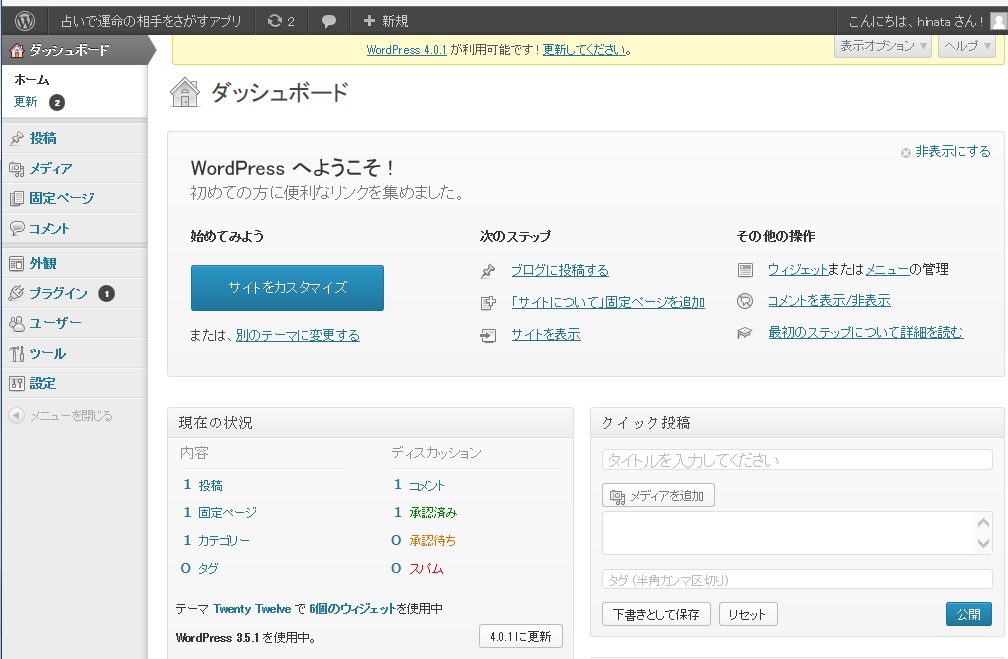Click the pin icon next to ブログに投稿する
The height and width of the screenshot is (659, 1008).
[x=488, y=271]
